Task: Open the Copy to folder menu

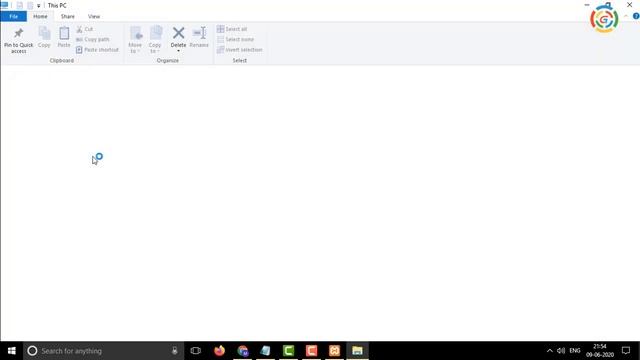Action: (155, 40)
